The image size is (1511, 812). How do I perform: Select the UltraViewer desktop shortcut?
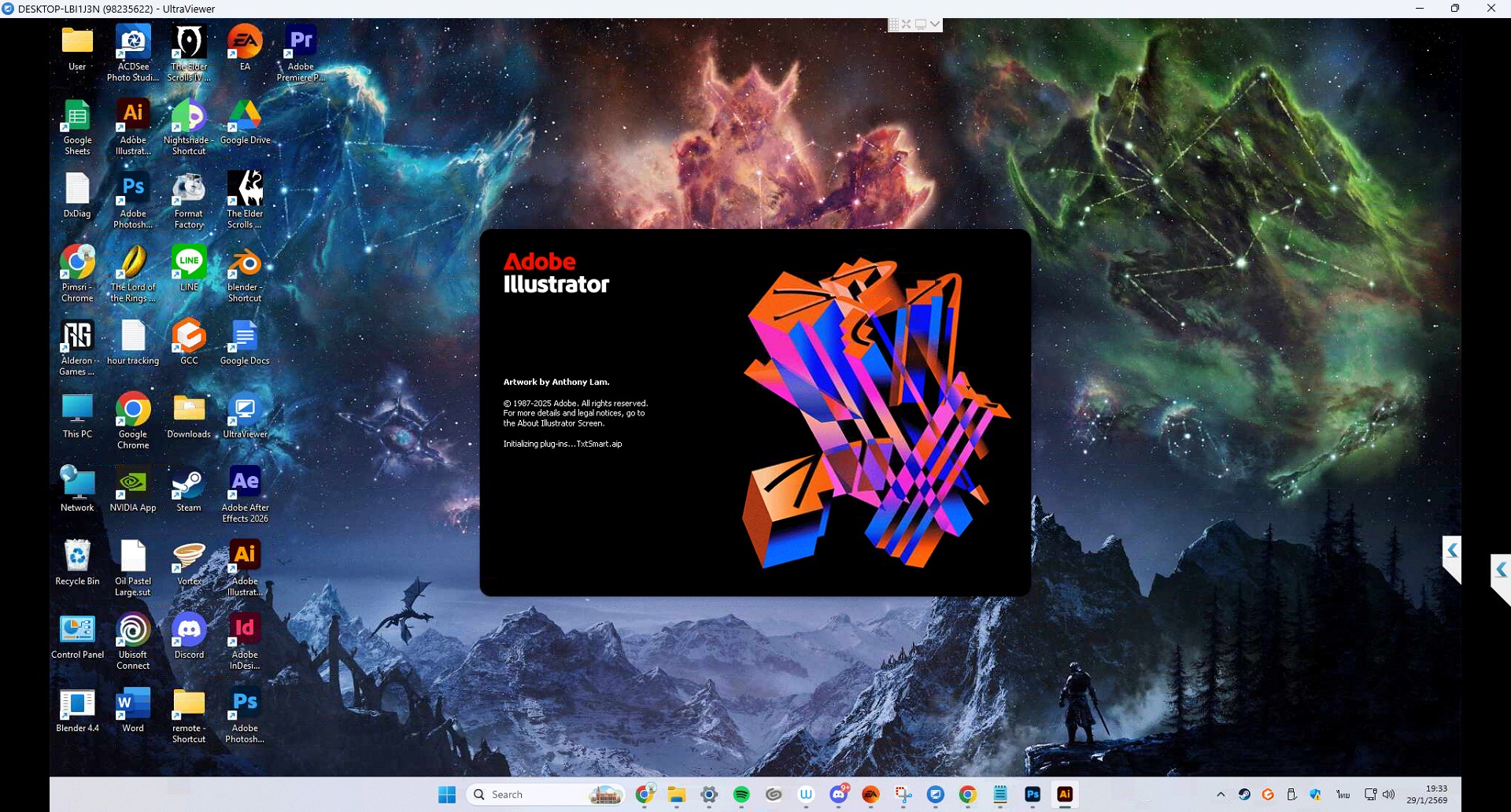[x=245, y=416]
